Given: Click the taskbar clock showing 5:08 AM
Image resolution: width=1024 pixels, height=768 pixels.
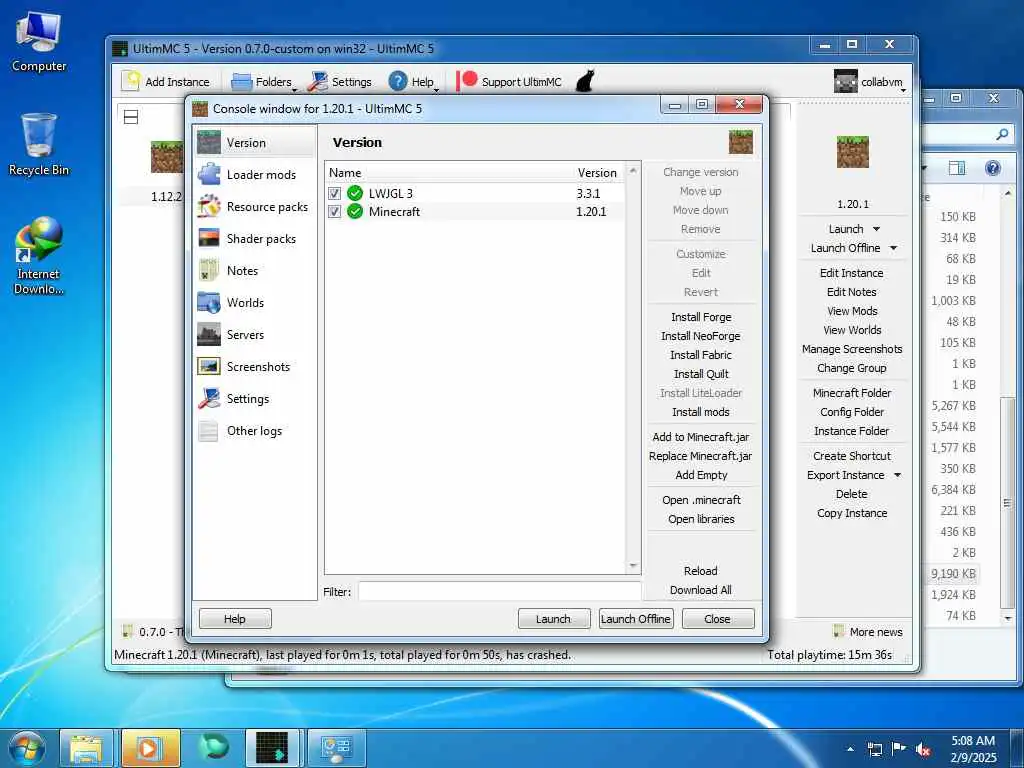Looking at the screenshot, I should 973,748.
